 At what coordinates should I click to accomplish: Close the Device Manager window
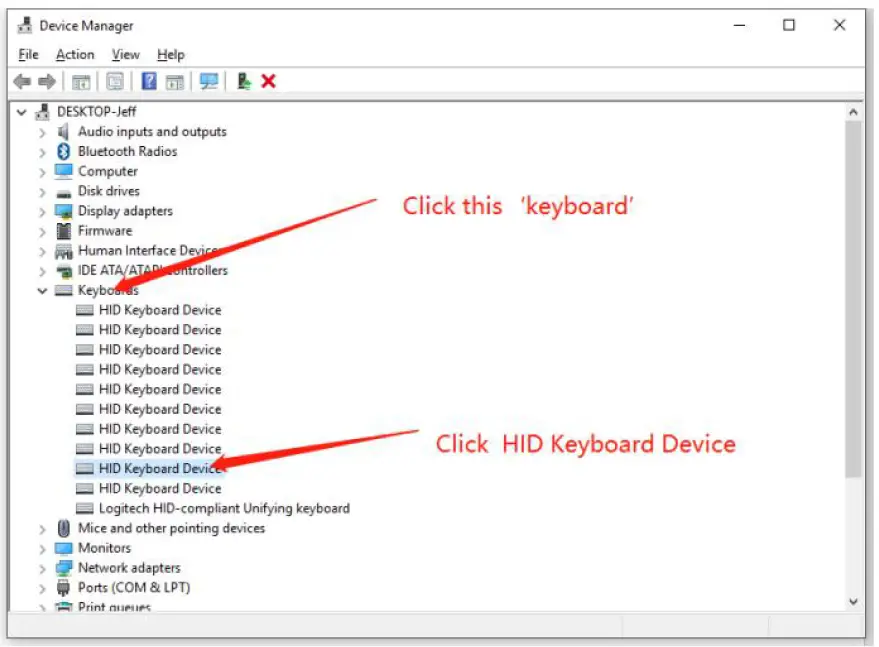pyautogui.click(x=839, y=25)
